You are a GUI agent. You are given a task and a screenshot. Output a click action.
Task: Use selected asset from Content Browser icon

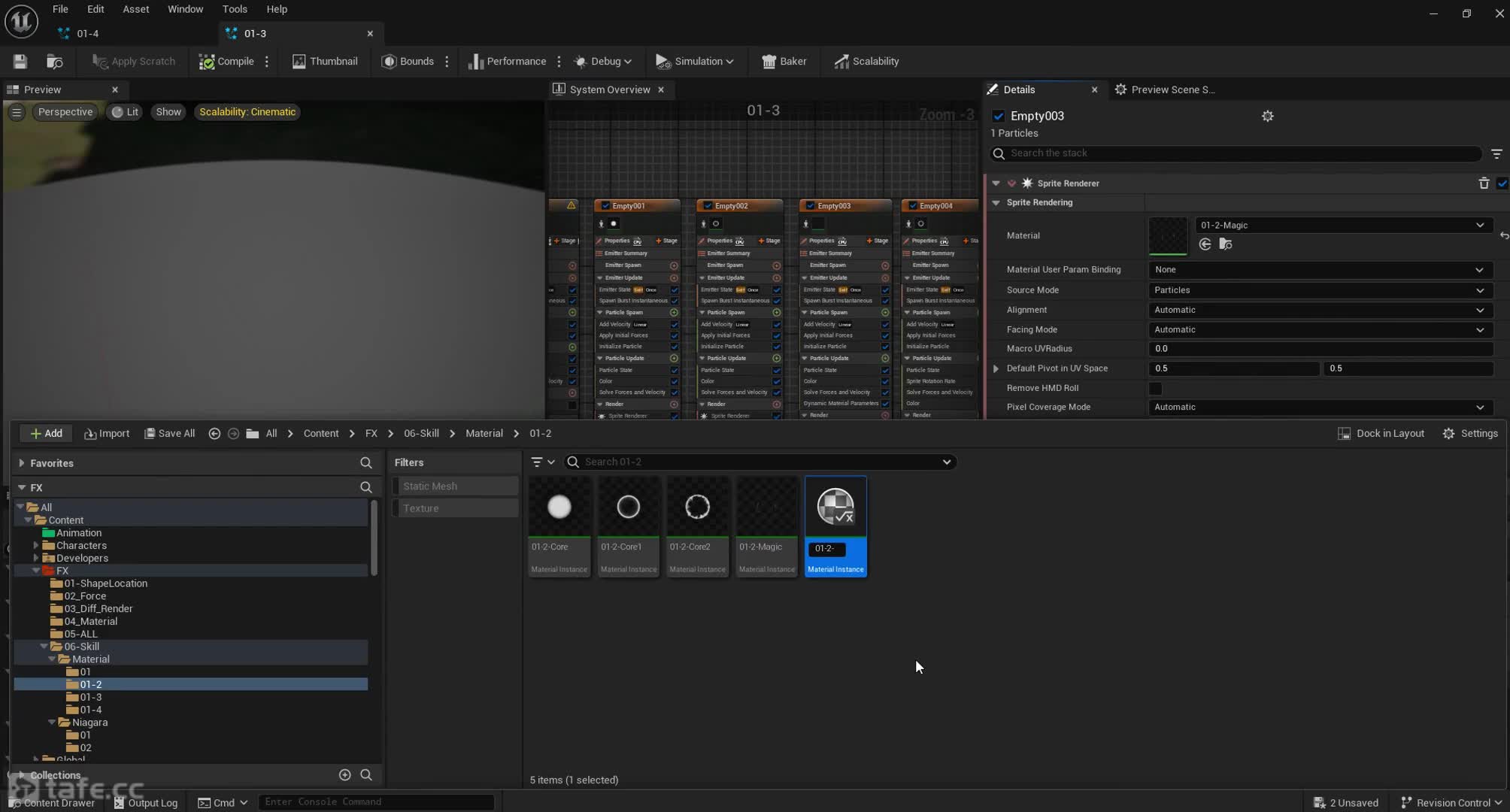pyautogui.click(x=1205, y=244)
